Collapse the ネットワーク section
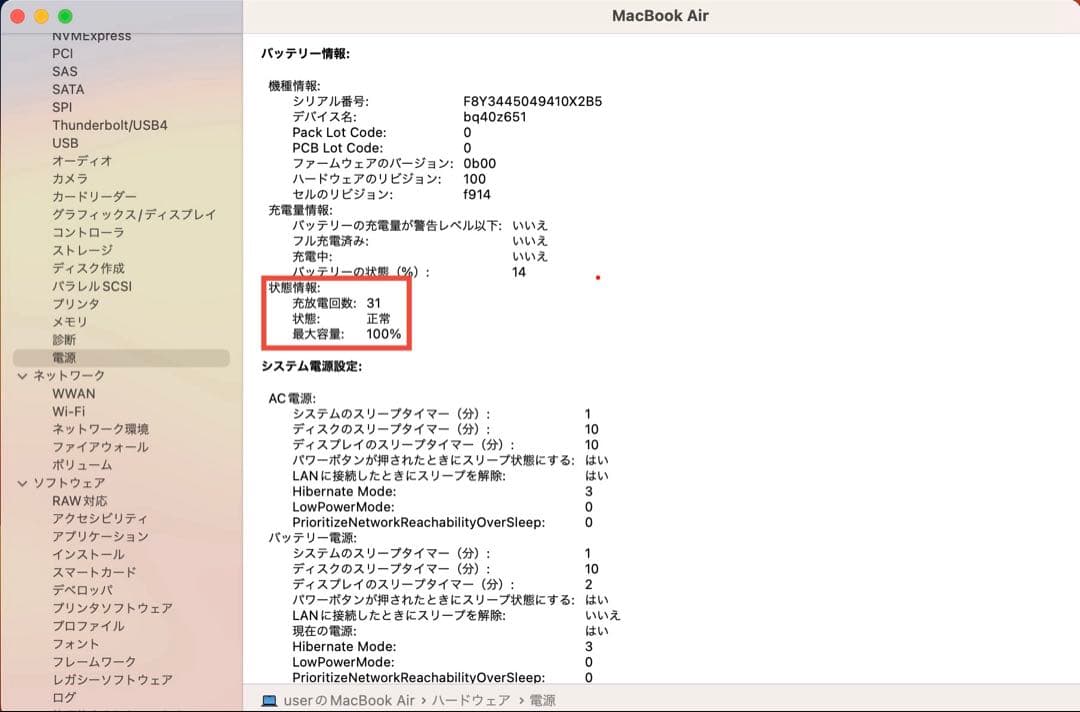This screenshot has height=712, width=1080. (x=22, y=375)
